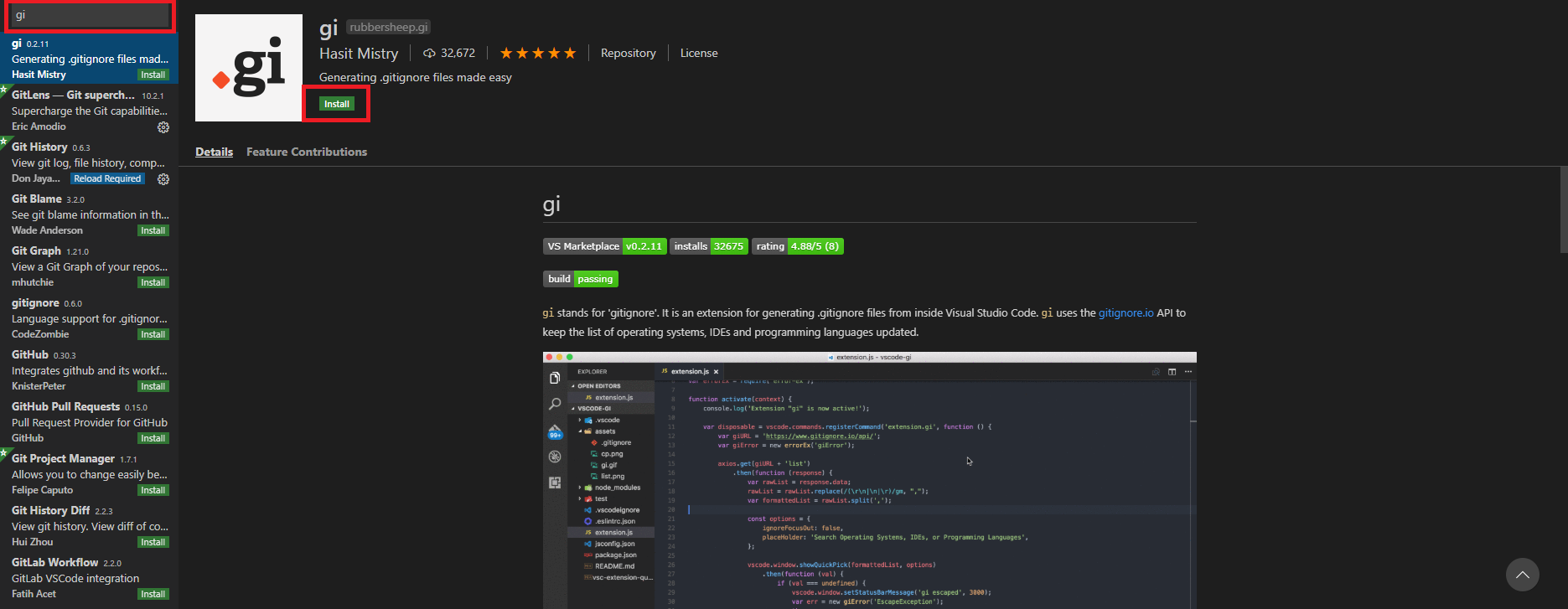This screenshot has width=1568, height=609.
Task: Click the Git Project Manager star badge
Action: [3, 452]
